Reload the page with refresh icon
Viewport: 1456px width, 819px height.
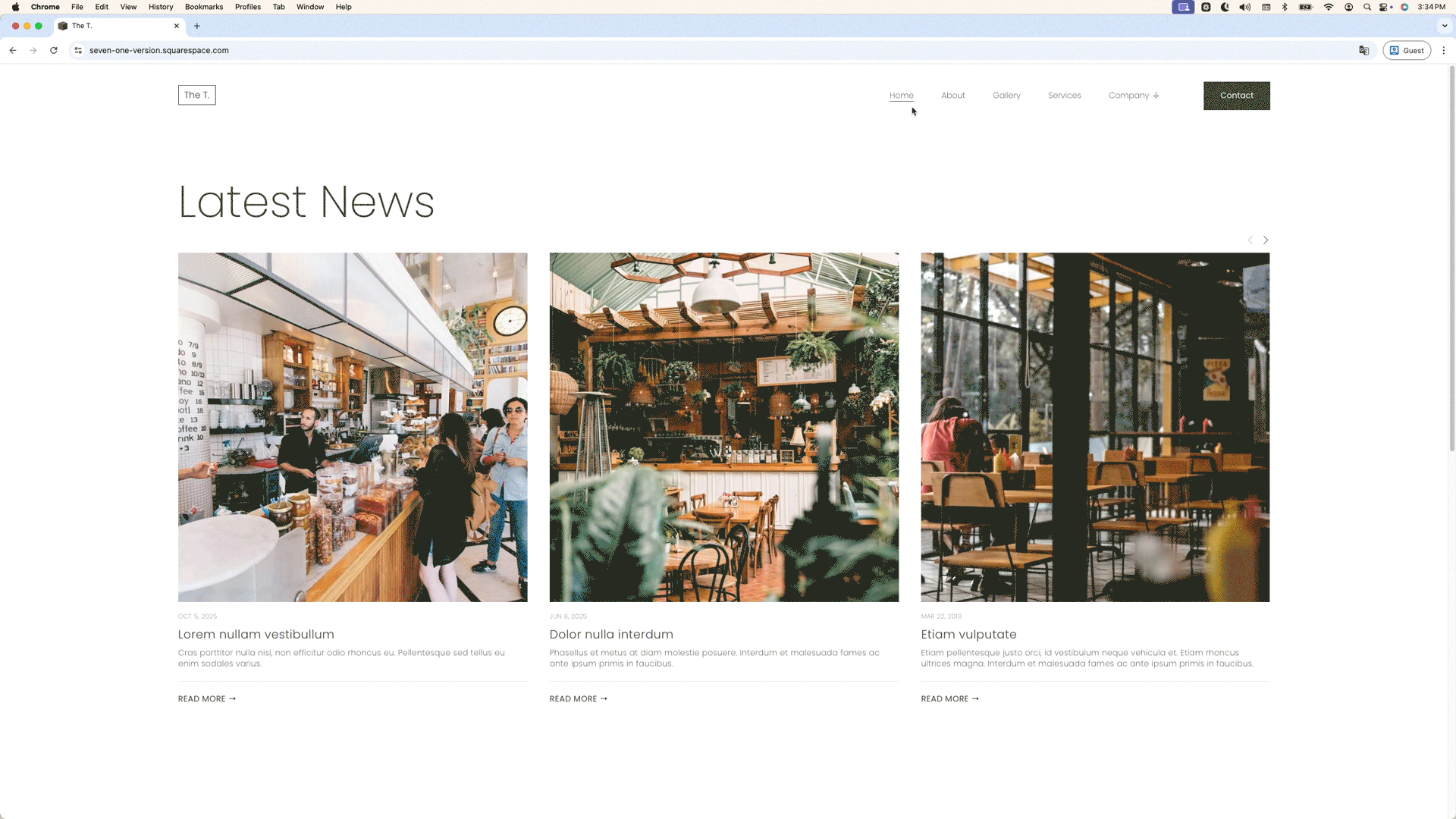pyautogui.click(x=54, y=51)
